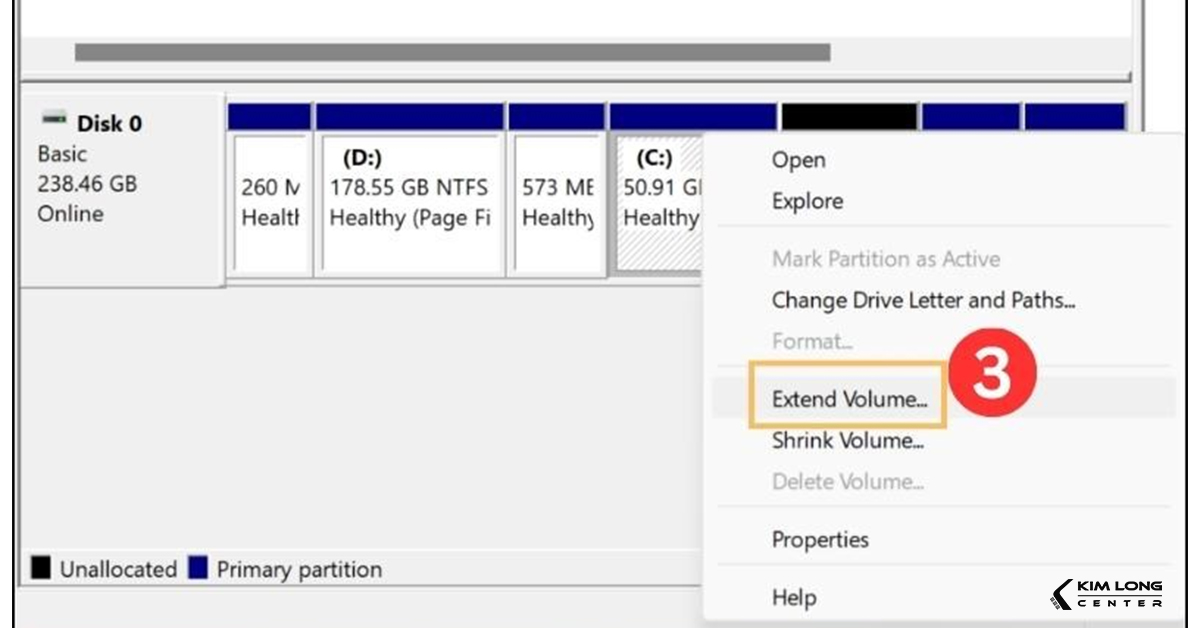This screenshot has width=1200, height=628.
Task: Click the black Unallocated legend swatch
Action: coord(41,568)
